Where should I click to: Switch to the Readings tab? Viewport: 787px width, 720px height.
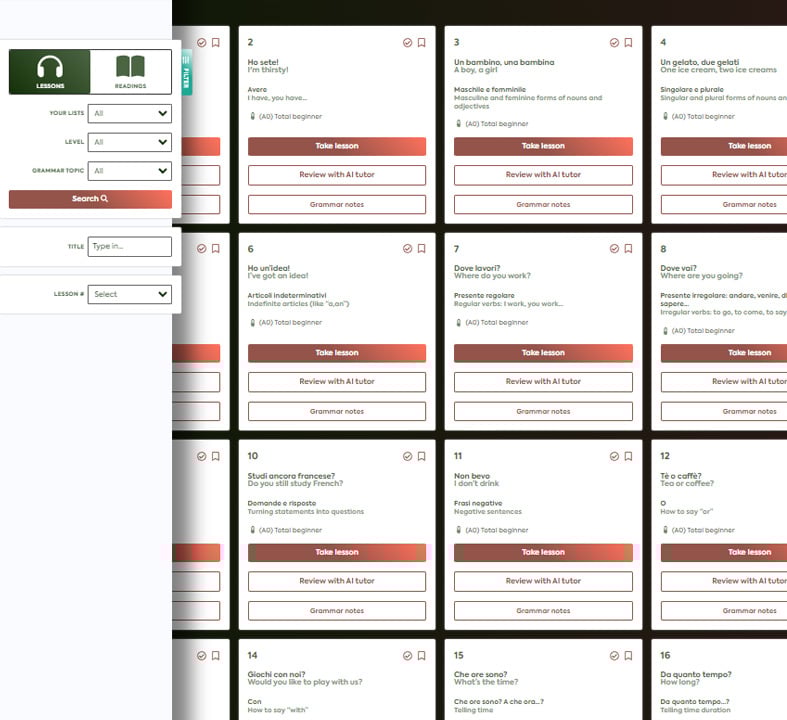(x=130, y=72)
